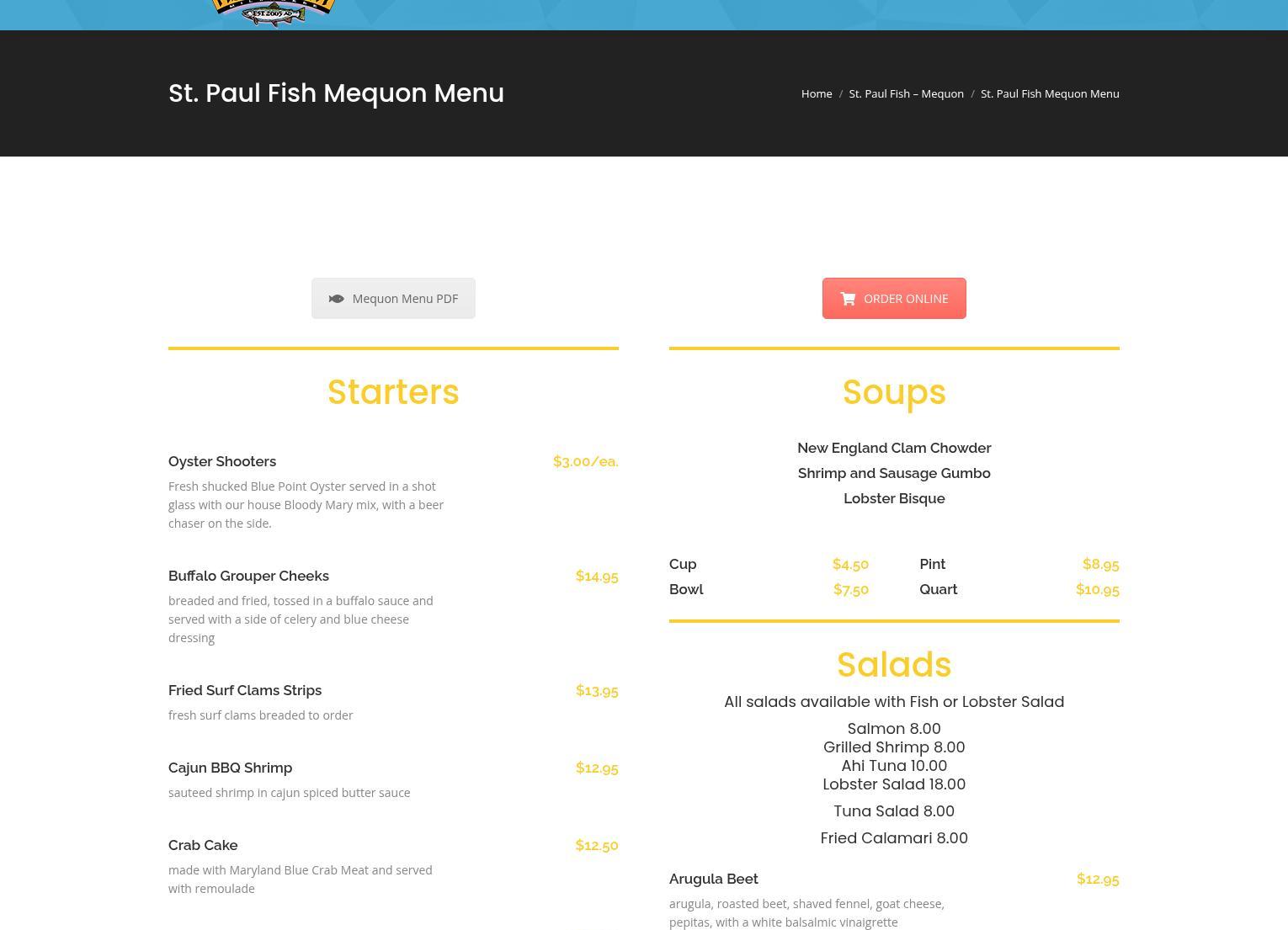The image size is (1288, 930).
Task: Click the Fried Calamari 8.00 line
Action: pyautogui.click(x=894, y=838)
